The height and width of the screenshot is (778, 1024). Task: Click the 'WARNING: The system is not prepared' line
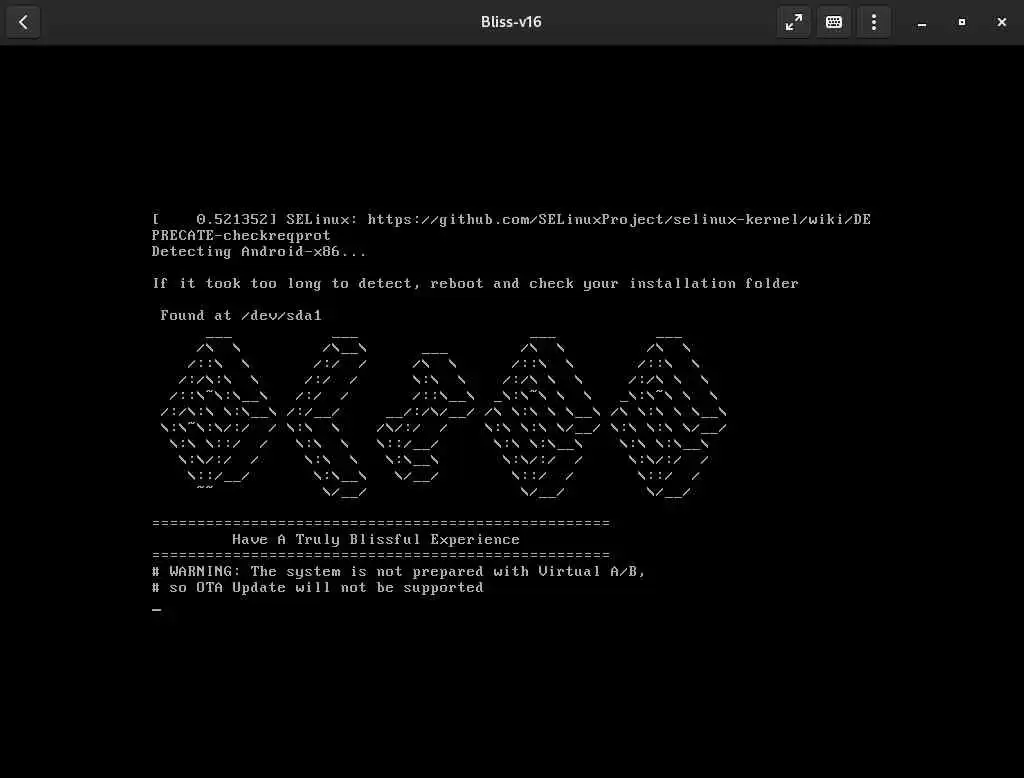coord(398,572)
